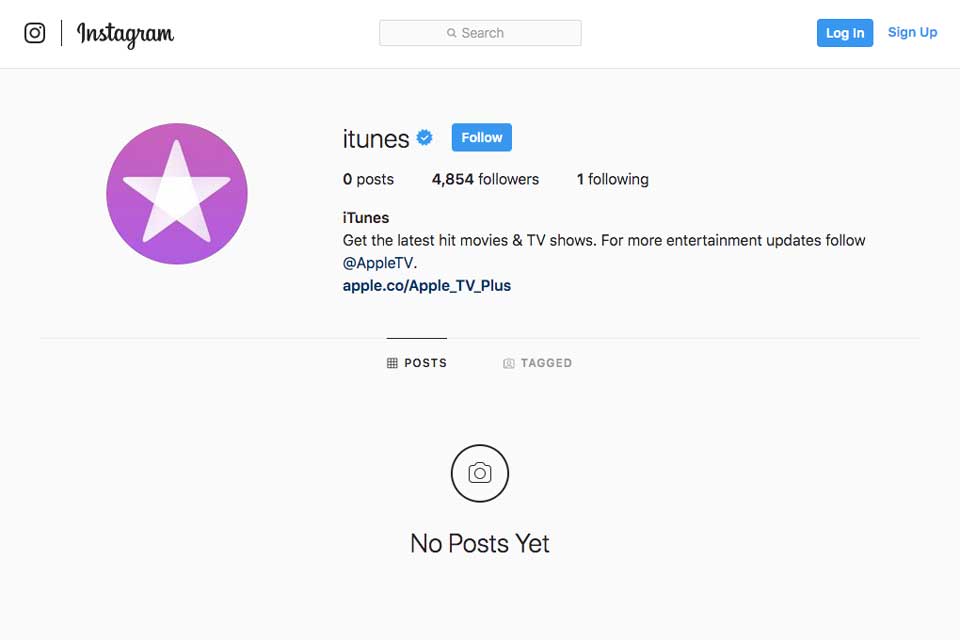
Task: Follow the itunes account
Action: point(482,137)
